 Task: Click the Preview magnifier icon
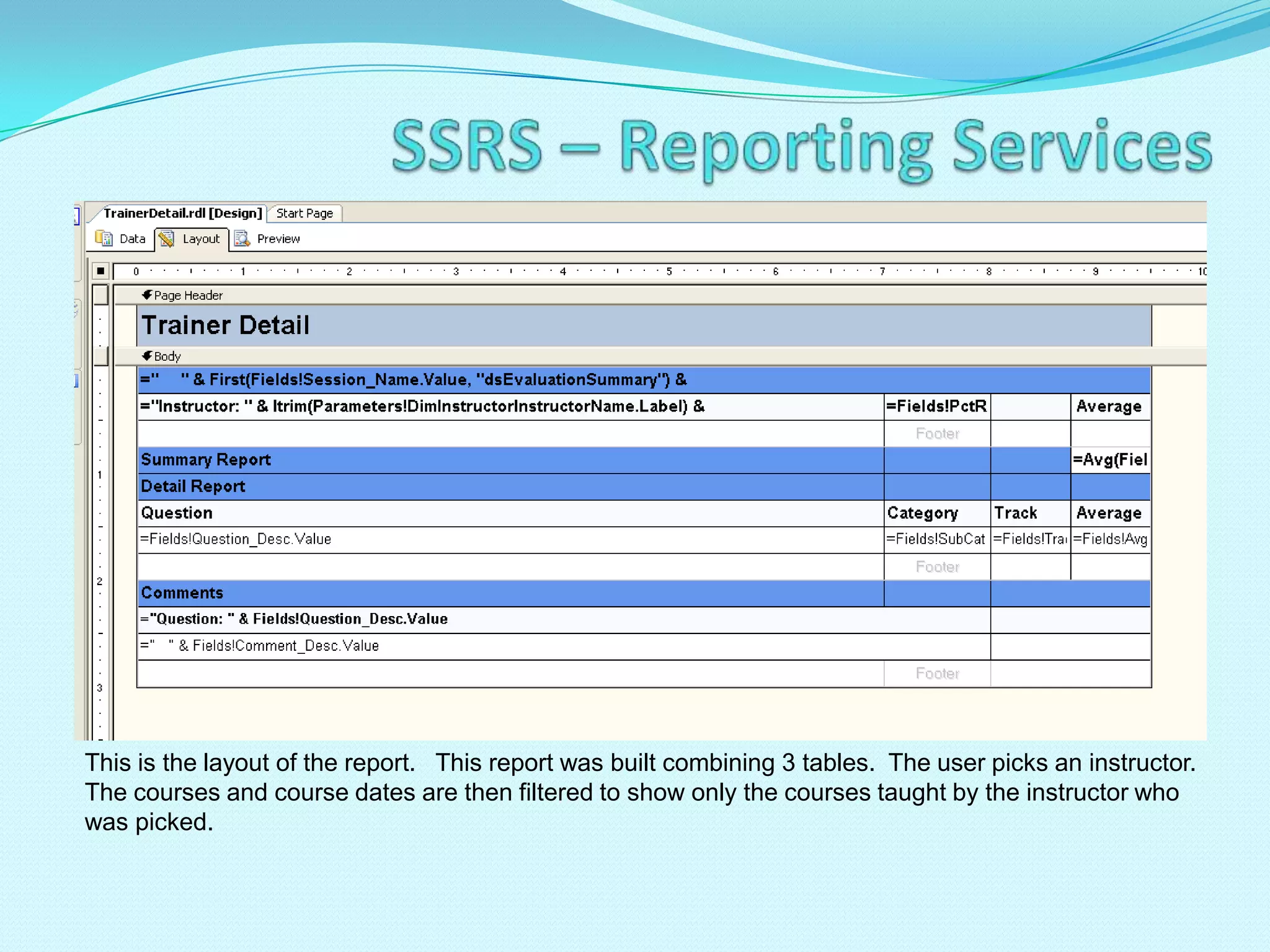tap(241, 239)
